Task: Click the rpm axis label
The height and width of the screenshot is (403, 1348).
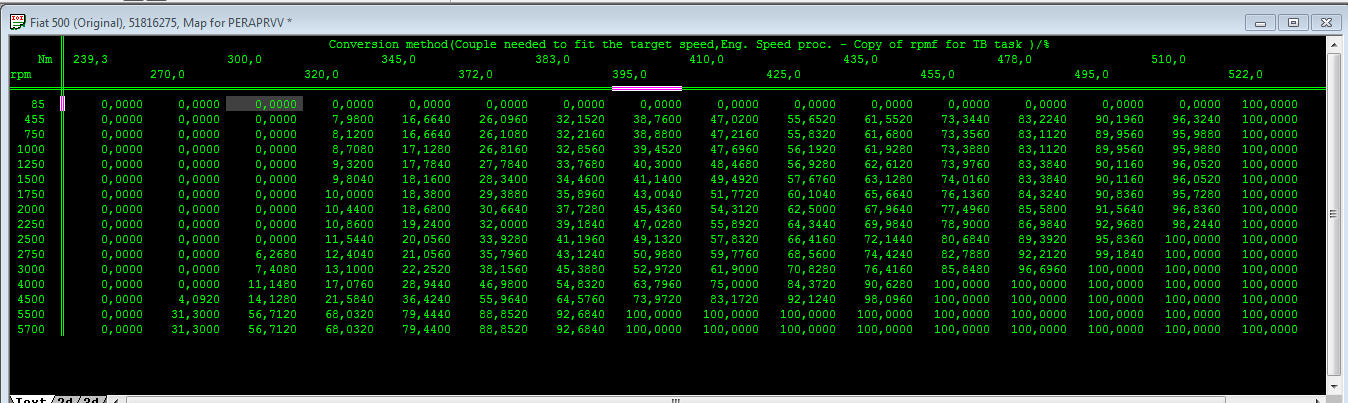Action: 21,74
